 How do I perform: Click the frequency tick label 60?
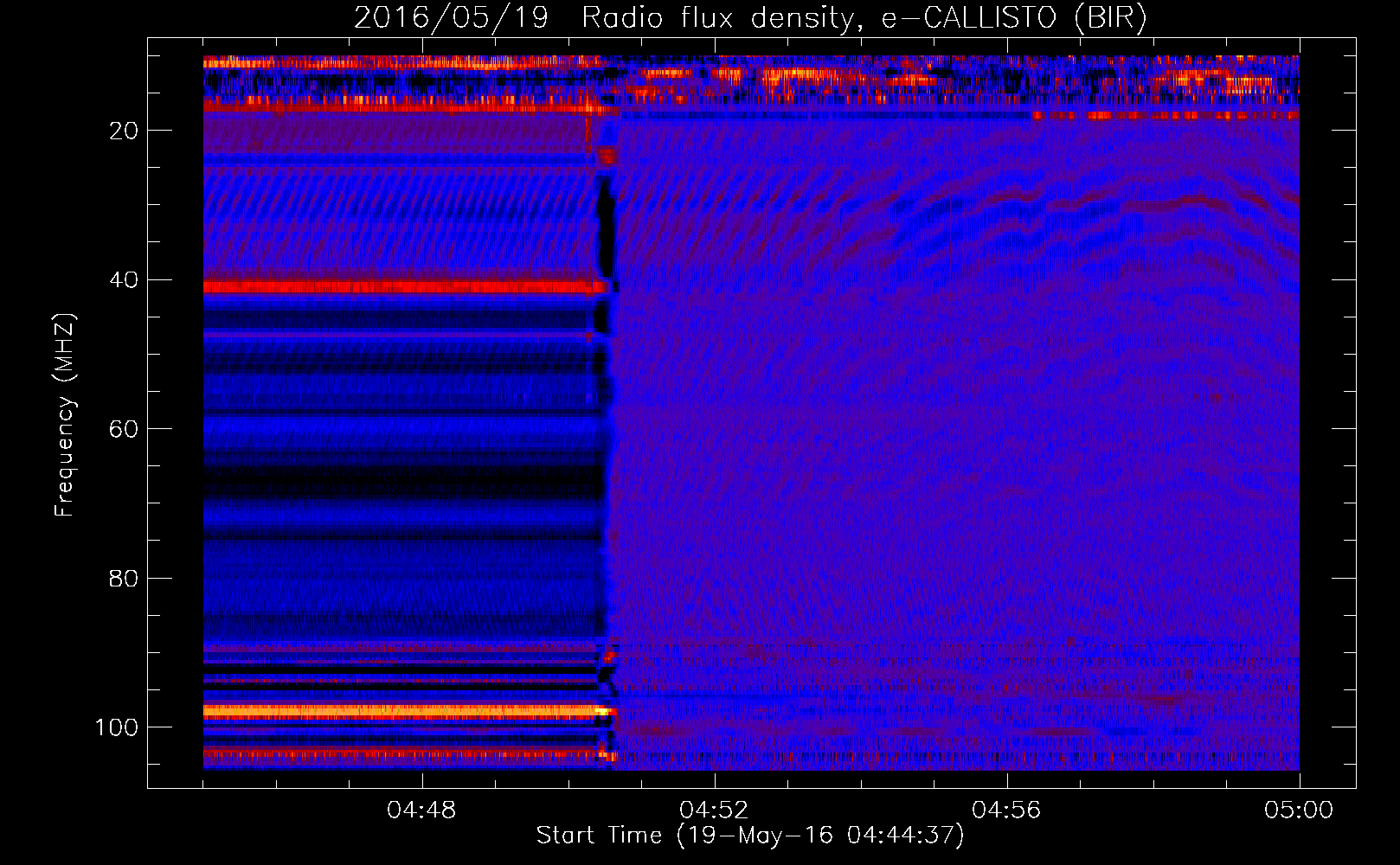tap(124, 429)
